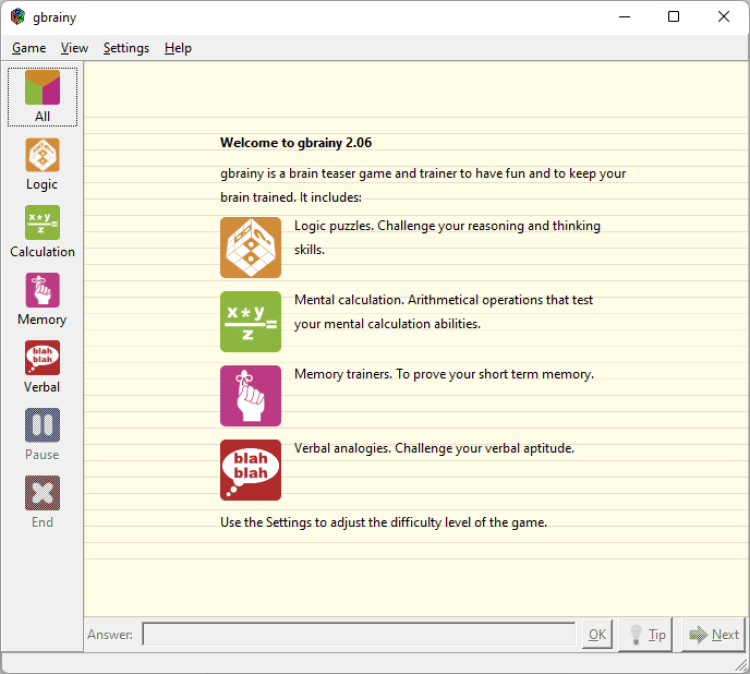This screenshot has height=674, width=750.
Task: Click the End game sidebar button
Action: pyautogui.click(x=42, y=502)
